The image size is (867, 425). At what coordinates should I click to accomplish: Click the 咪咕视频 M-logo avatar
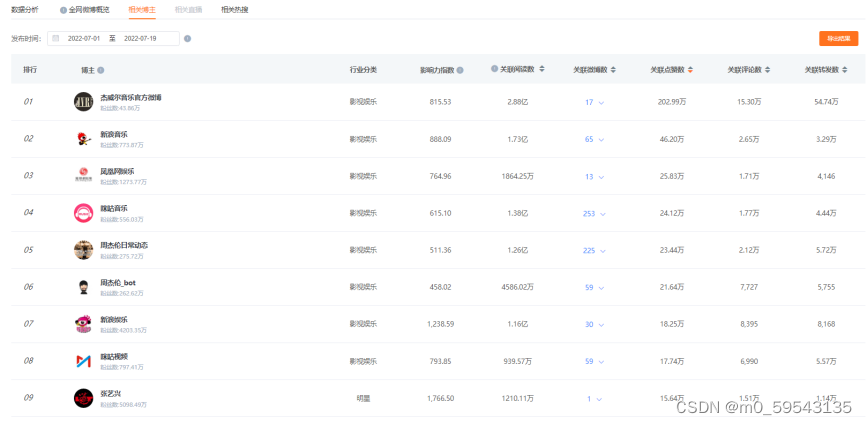[83, 361]
